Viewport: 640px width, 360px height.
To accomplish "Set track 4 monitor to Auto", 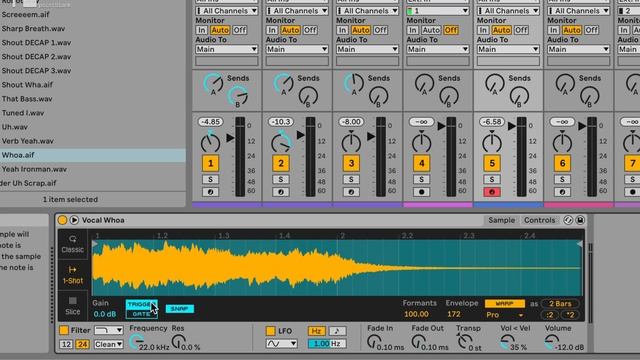I will (431, 30).
